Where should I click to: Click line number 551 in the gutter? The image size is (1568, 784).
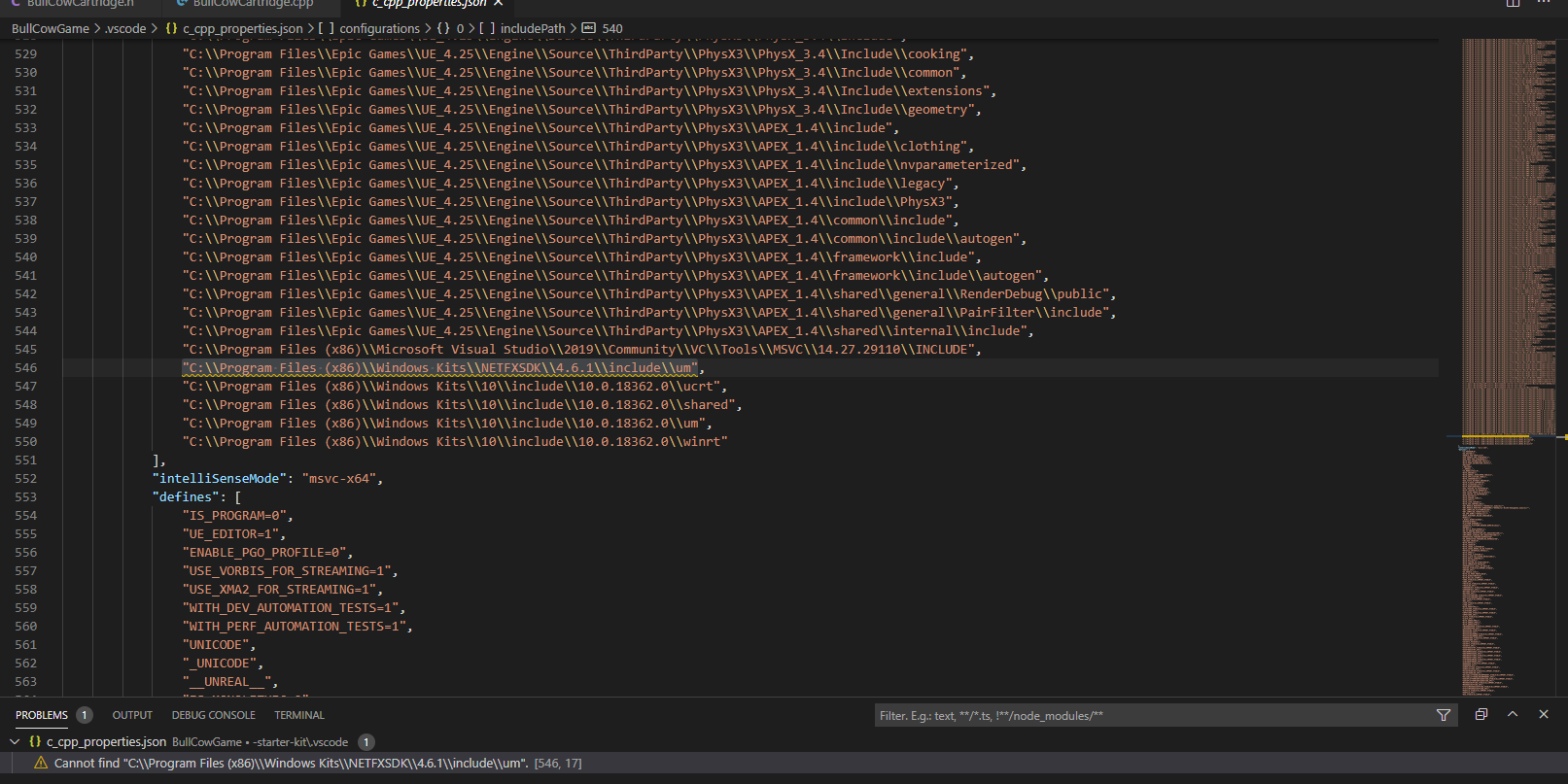coord(26,460)
